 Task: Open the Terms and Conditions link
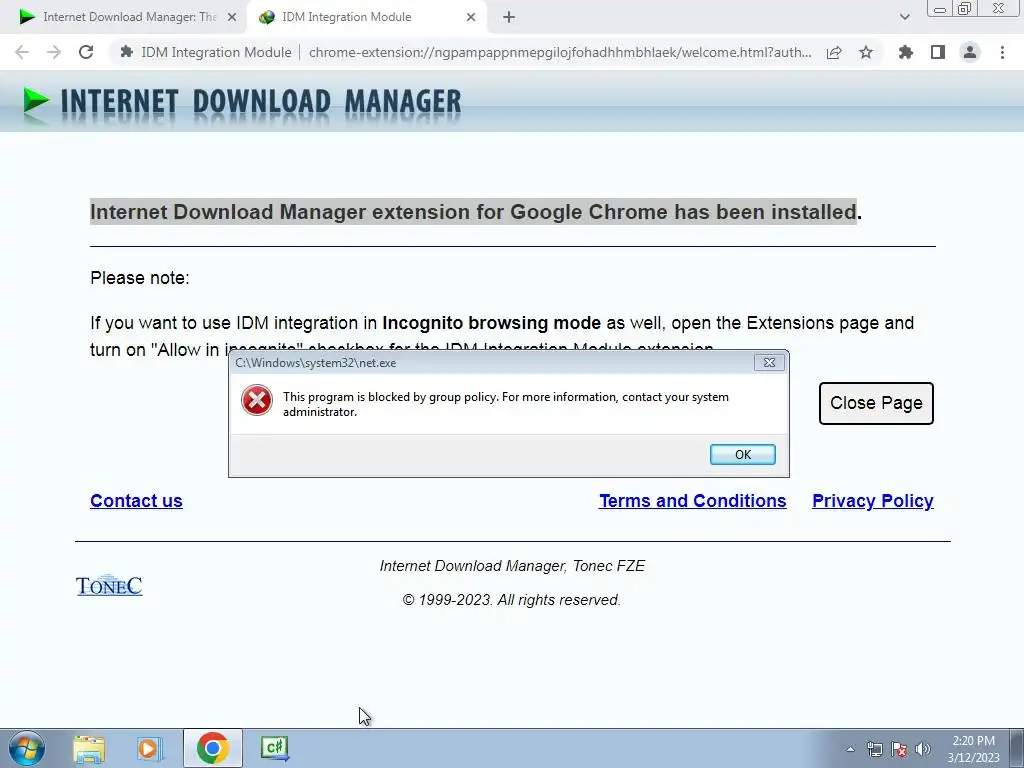[693, 501]
